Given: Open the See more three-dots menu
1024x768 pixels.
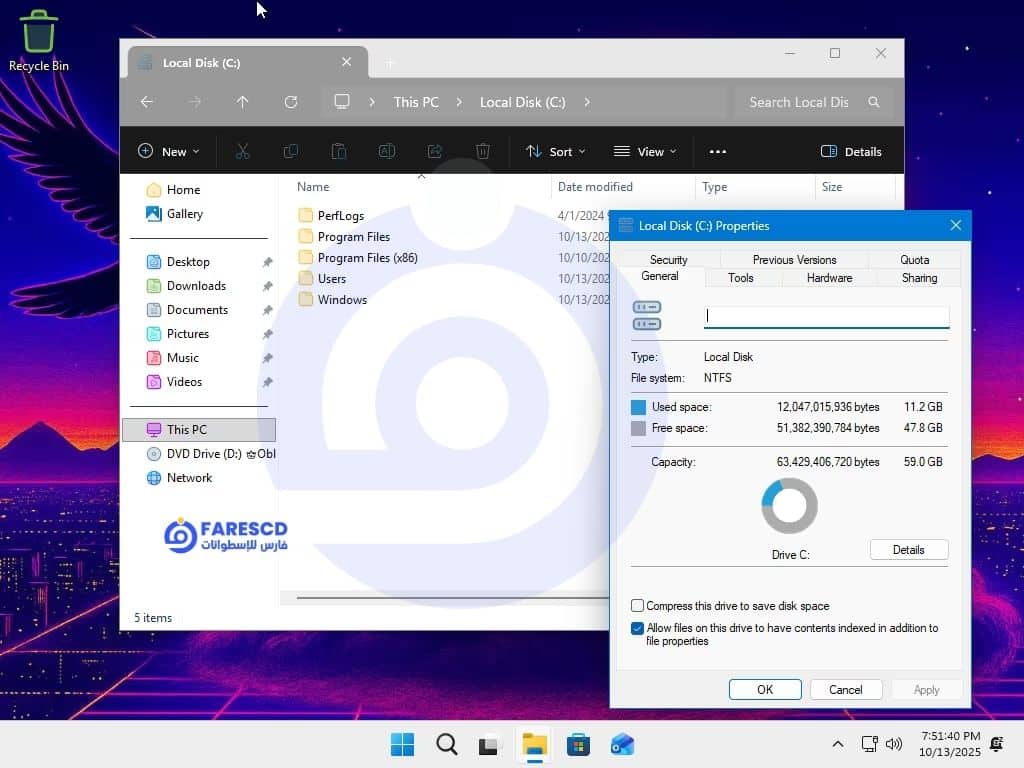Looking at the screenshot, I should click(x=717, y=152).
